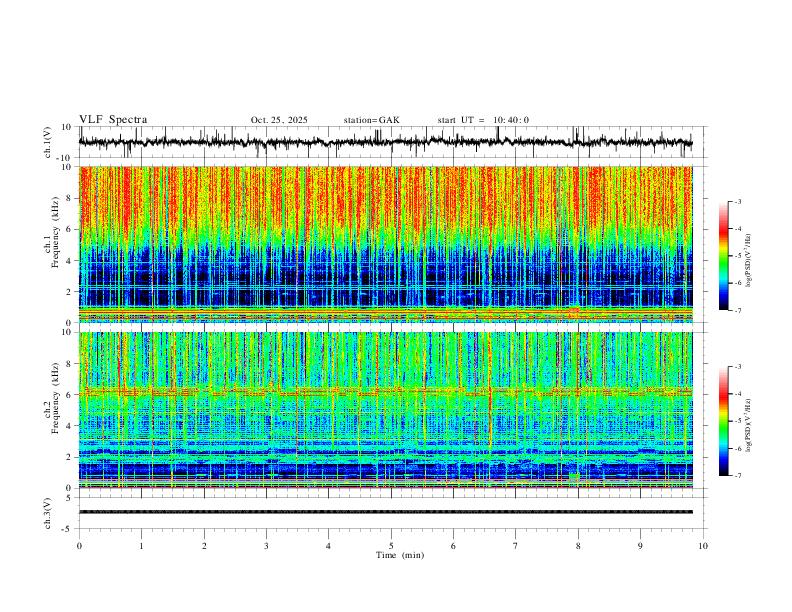Click the red vertical streak near 6.6 min in ch.2
Screen dimensions: 792x612
pyautogui.click(x=489, y=391)
